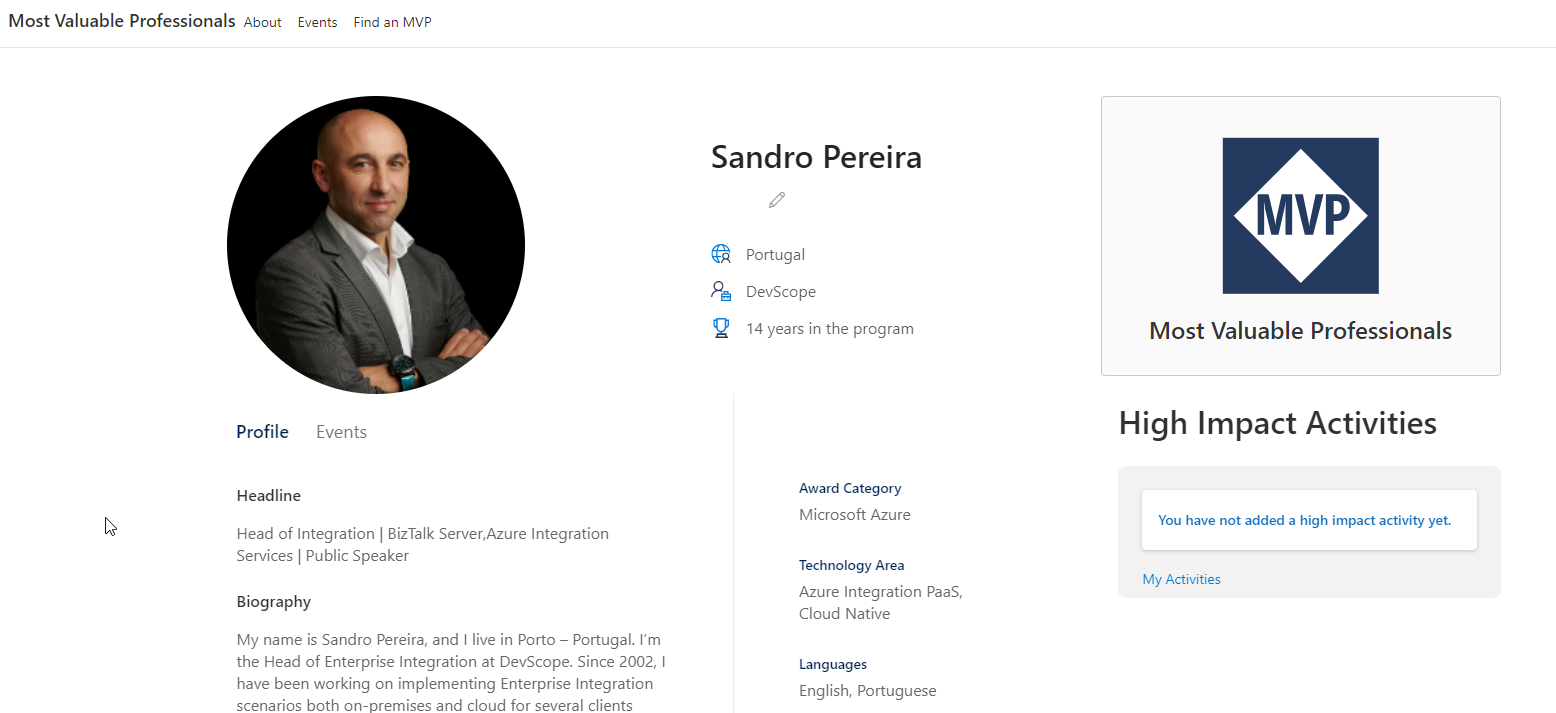Image resolution: width=1556 pixels, height=713 pixels.
Task: Click the 14 years in the program text
Action: click(829, 328)
